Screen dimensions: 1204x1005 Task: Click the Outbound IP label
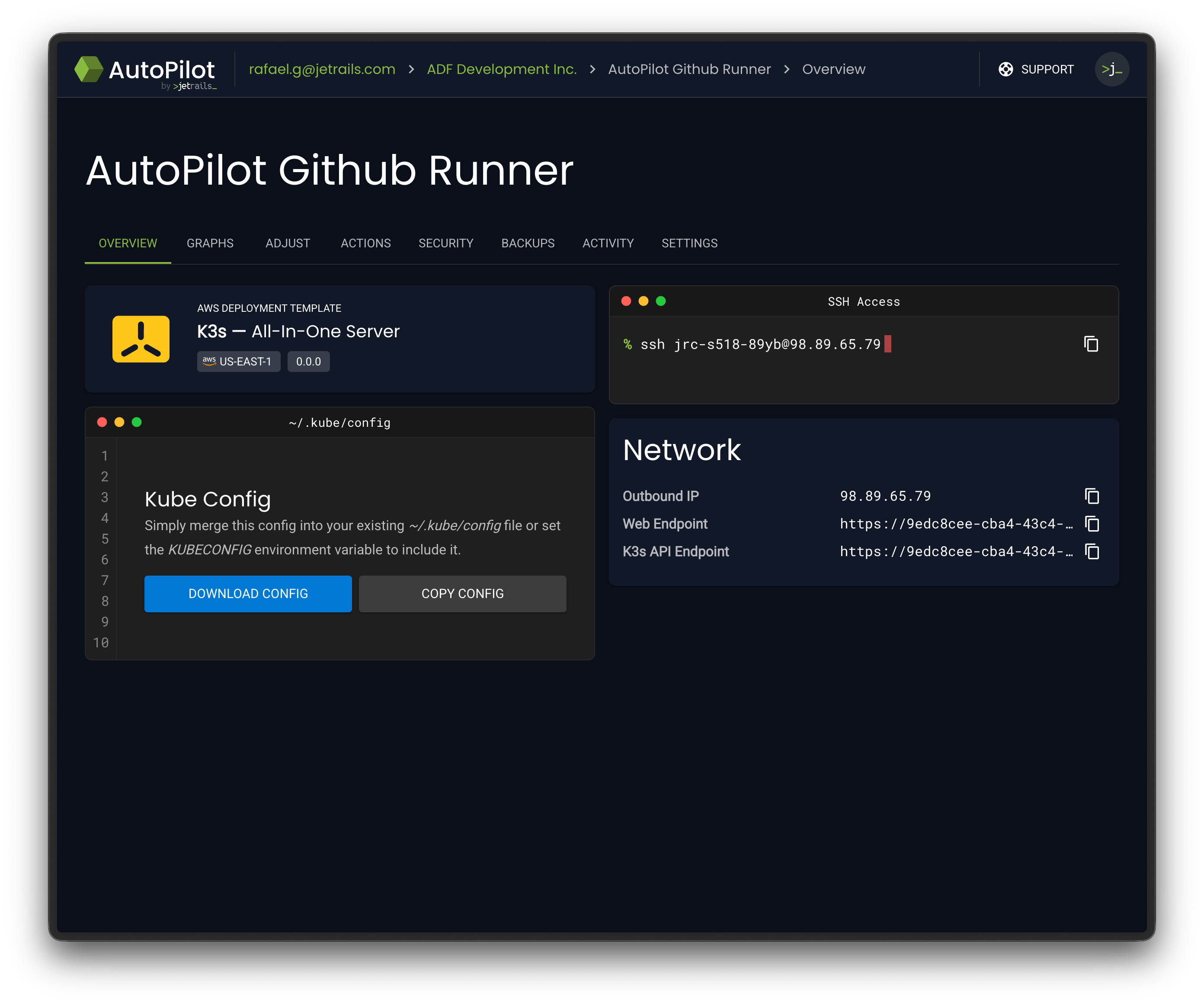(660, 496)
